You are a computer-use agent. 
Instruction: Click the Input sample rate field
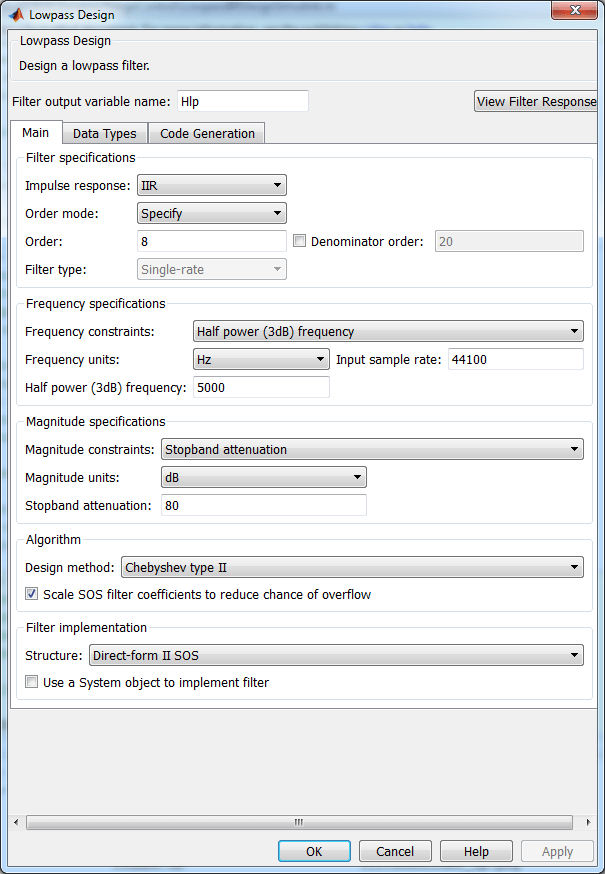click(514, 360)
